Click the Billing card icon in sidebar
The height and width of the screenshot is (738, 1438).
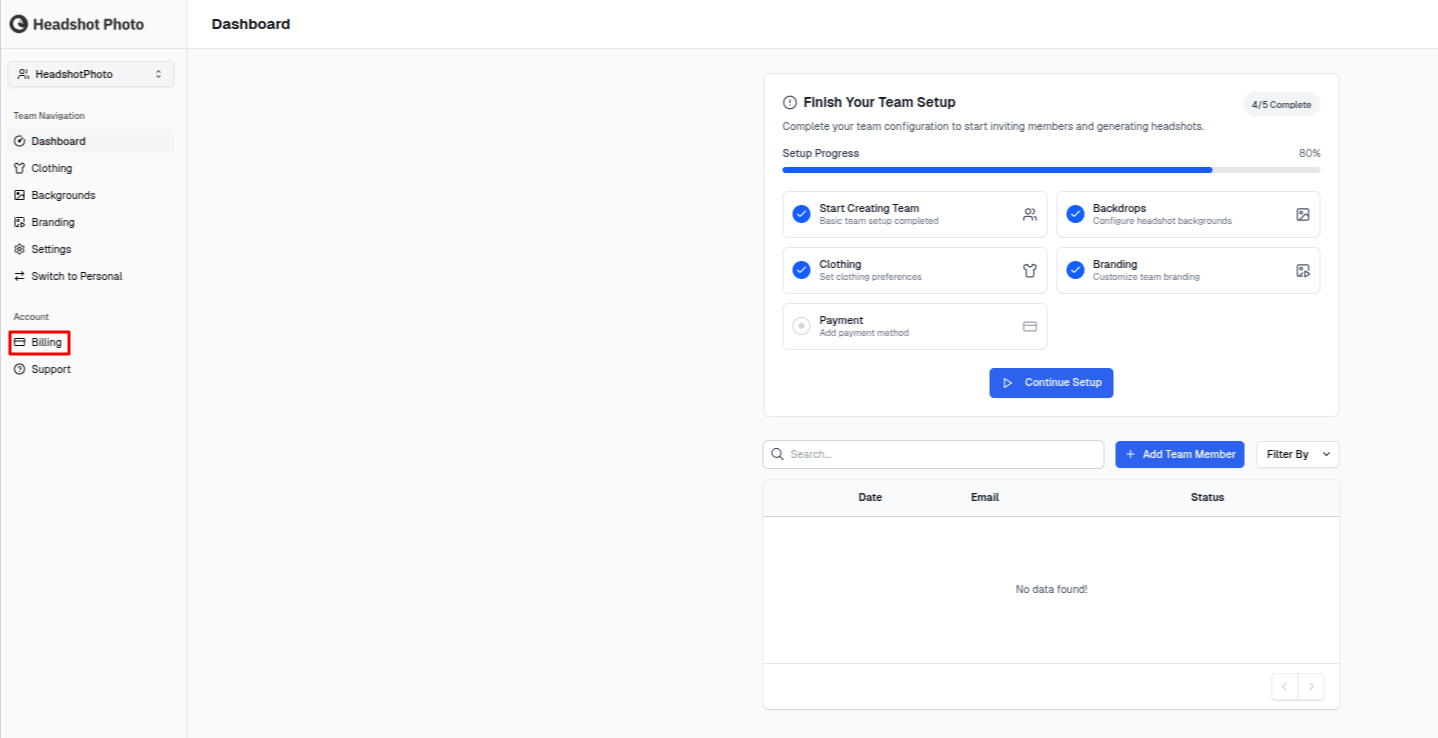21,342
